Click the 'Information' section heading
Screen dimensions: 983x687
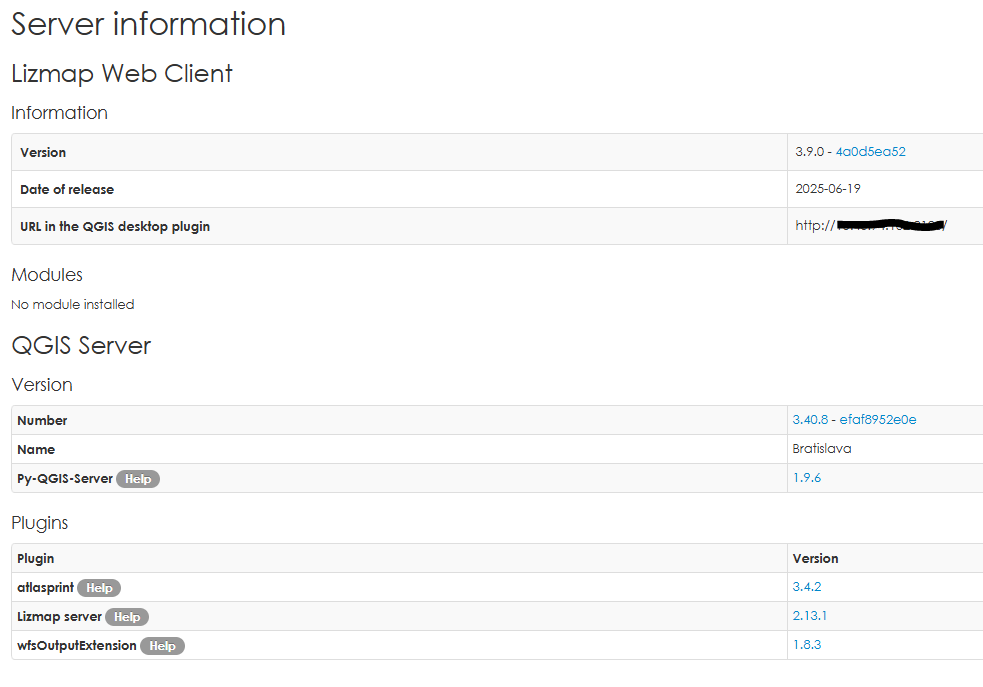point(60,113)
